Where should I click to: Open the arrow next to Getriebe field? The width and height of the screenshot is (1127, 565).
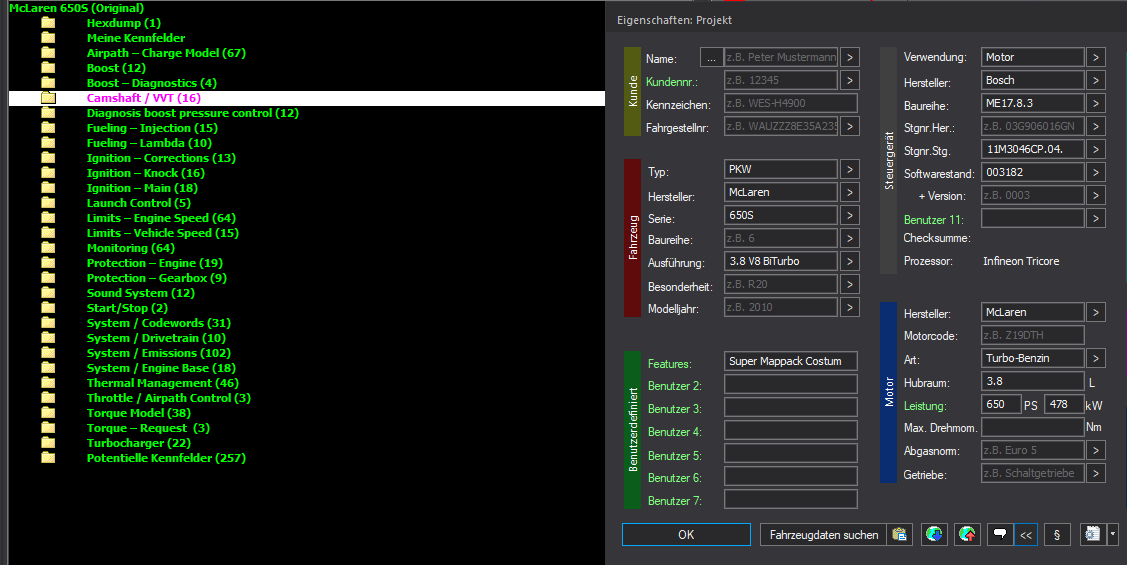click(x=1095, y=474)
